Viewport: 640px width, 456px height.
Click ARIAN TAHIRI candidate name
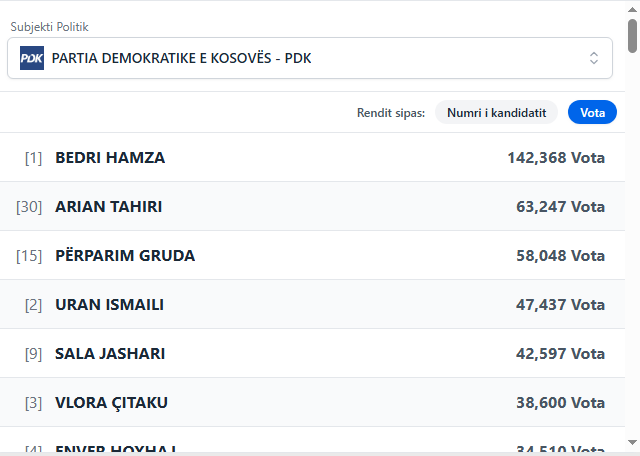tap(108, 206)
